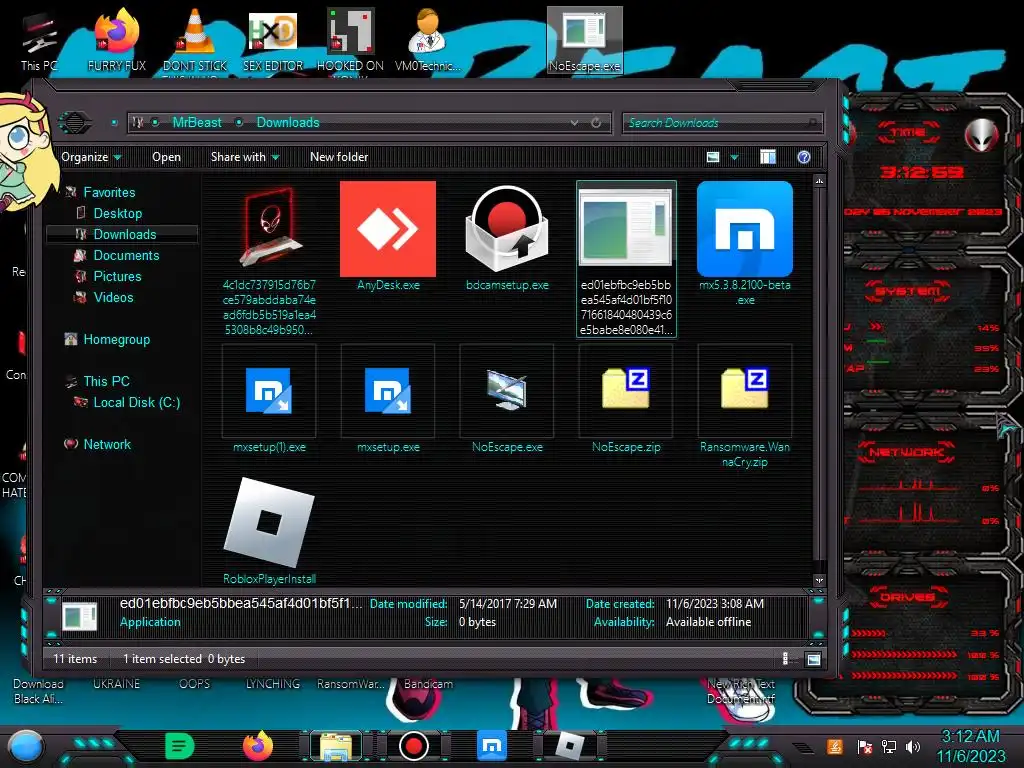This screenshot has height=768, width=1024.
Task: Select the AnyDesk.exe file icon
Action: 388,230
